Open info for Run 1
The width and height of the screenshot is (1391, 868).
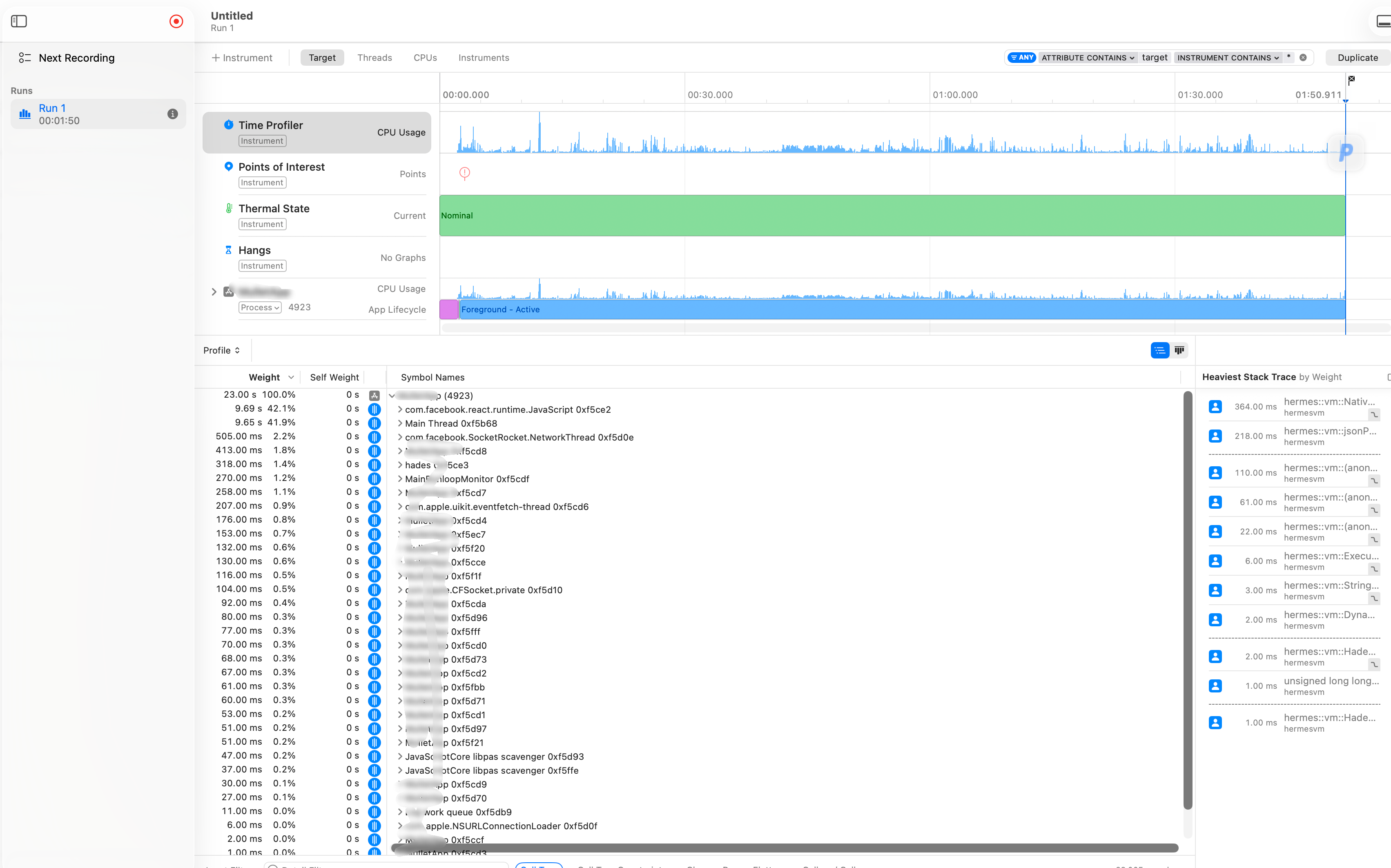pos(172,114)
